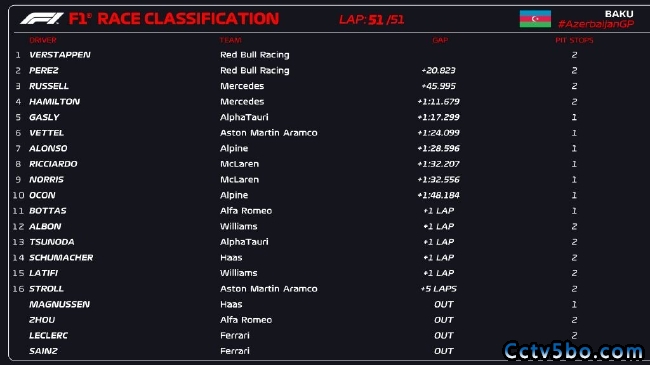
Task: Select GASLY's AlphaTauri team name
Action: (x=244, y=117)
